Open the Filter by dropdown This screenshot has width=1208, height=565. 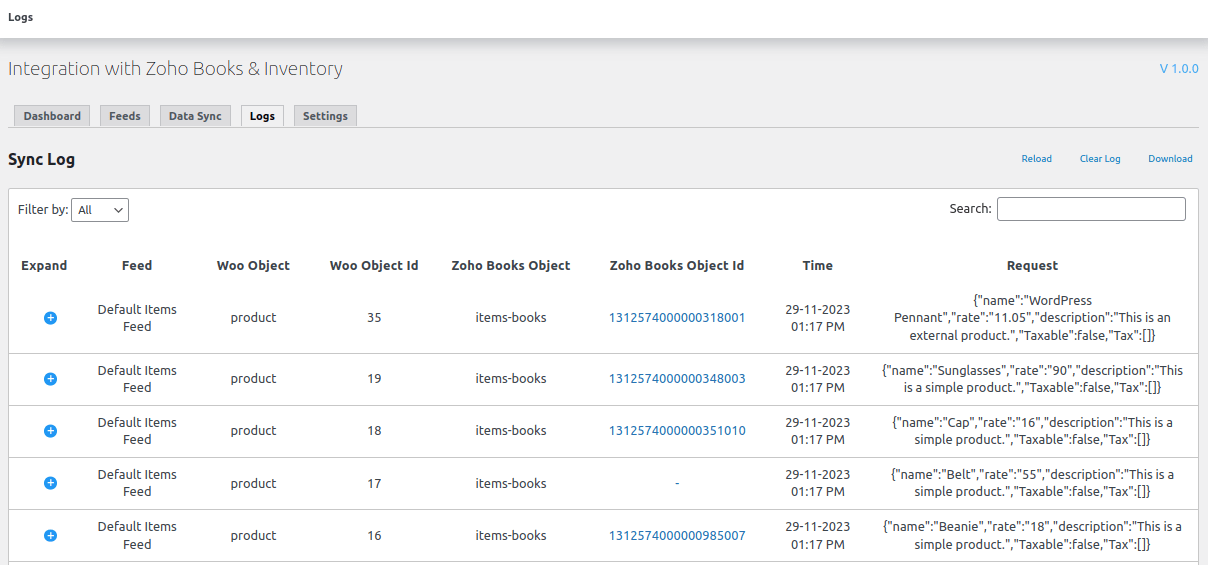(100, 210)
